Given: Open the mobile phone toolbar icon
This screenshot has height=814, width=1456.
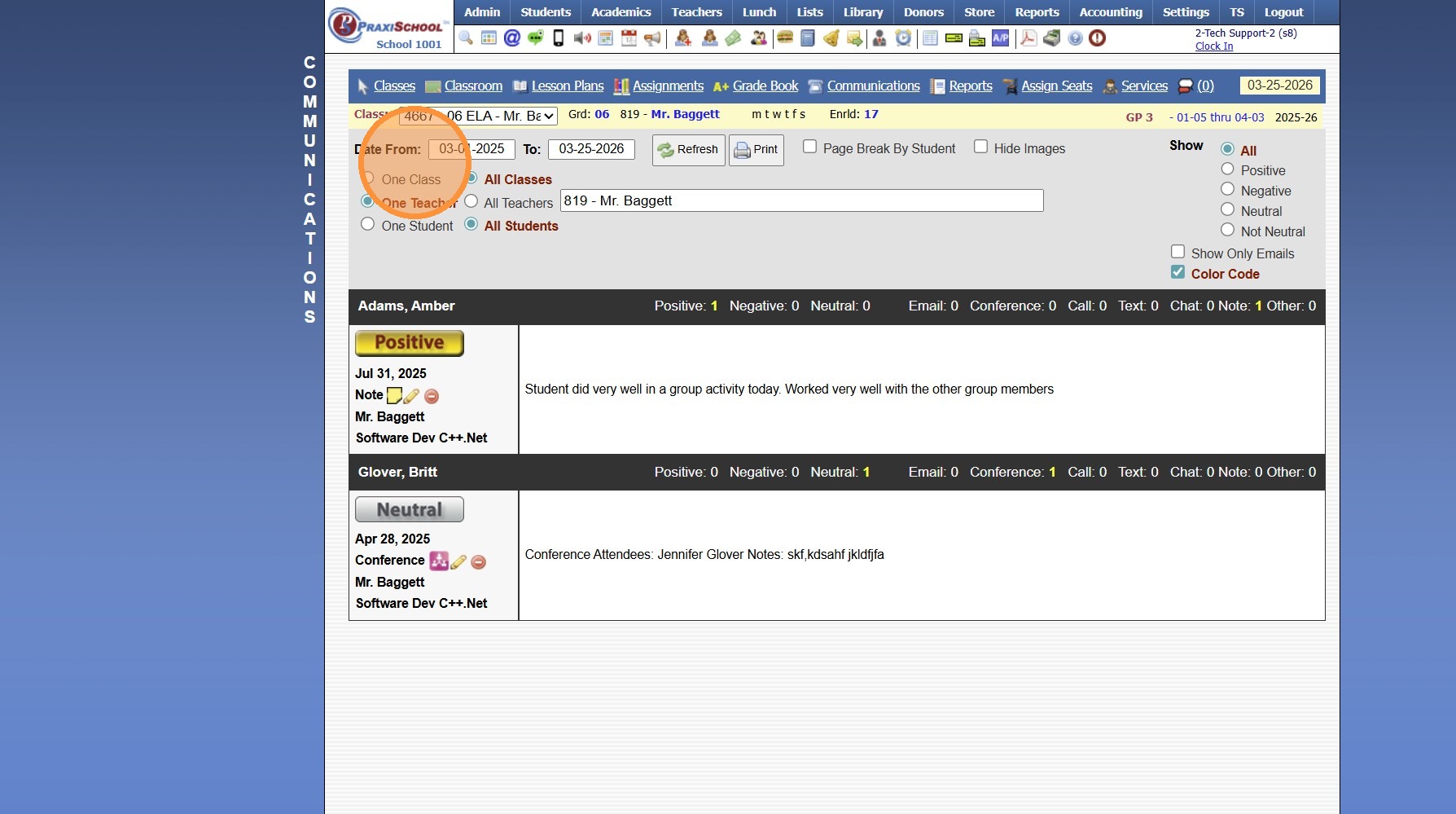Looking at the screenshot, I should (559, 38).
